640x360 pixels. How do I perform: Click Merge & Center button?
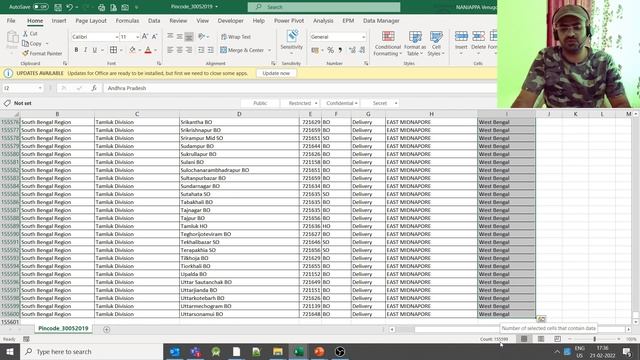pyautogui.click(x=242, y=50)
